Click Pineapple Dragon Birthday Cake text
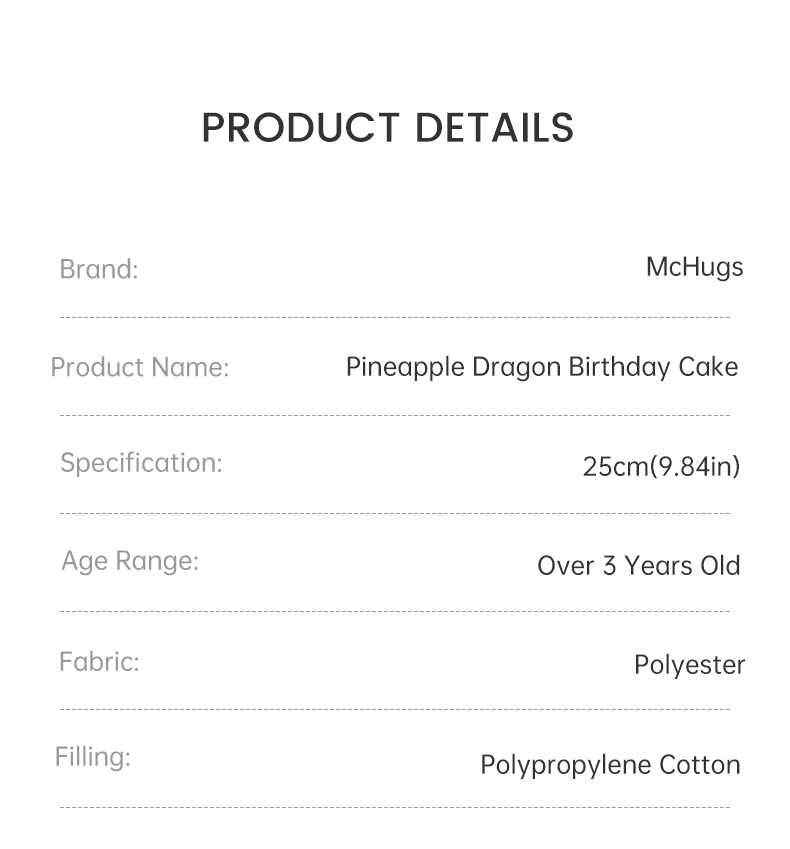This screenshot has height=849, width=790. 542,368
